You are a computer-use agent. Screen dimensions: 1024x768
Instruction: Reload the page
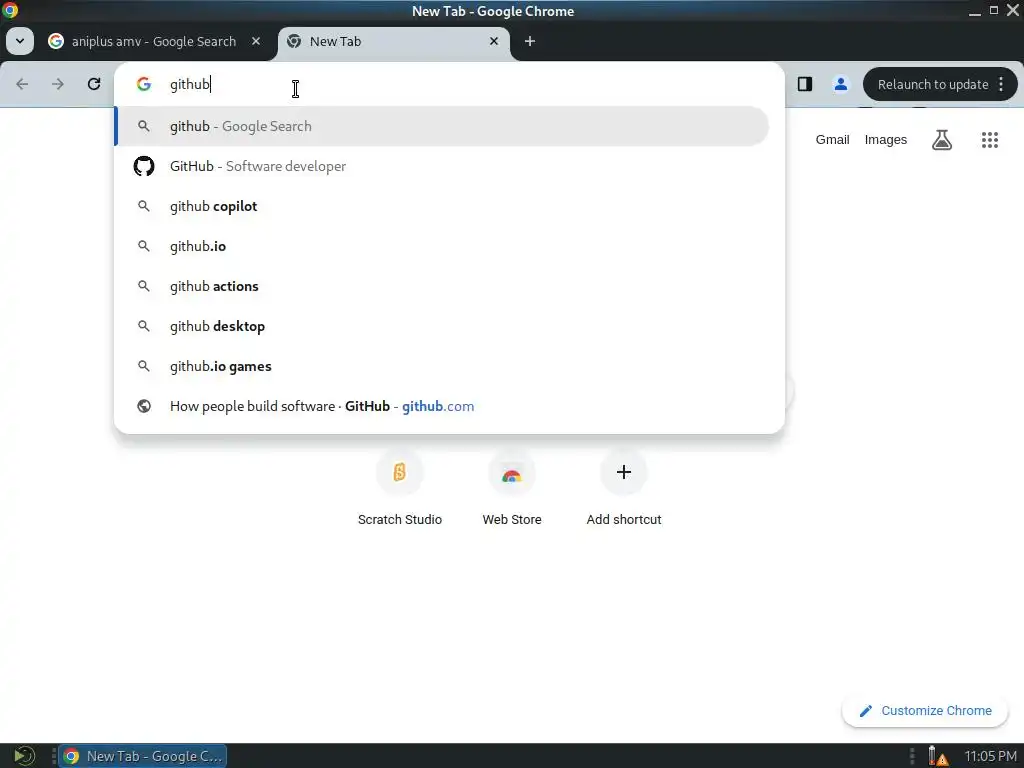click(94, 84)
